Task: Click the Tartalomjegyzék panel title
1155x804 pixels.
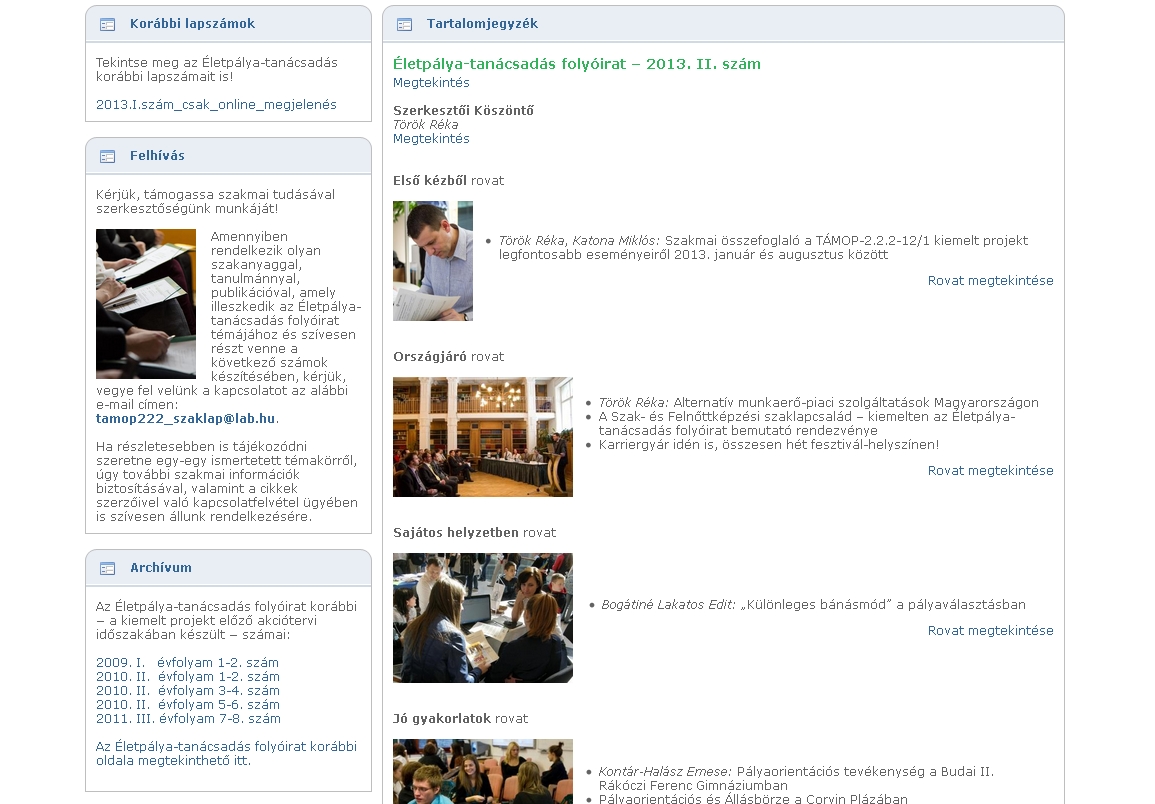Action: 482,24
